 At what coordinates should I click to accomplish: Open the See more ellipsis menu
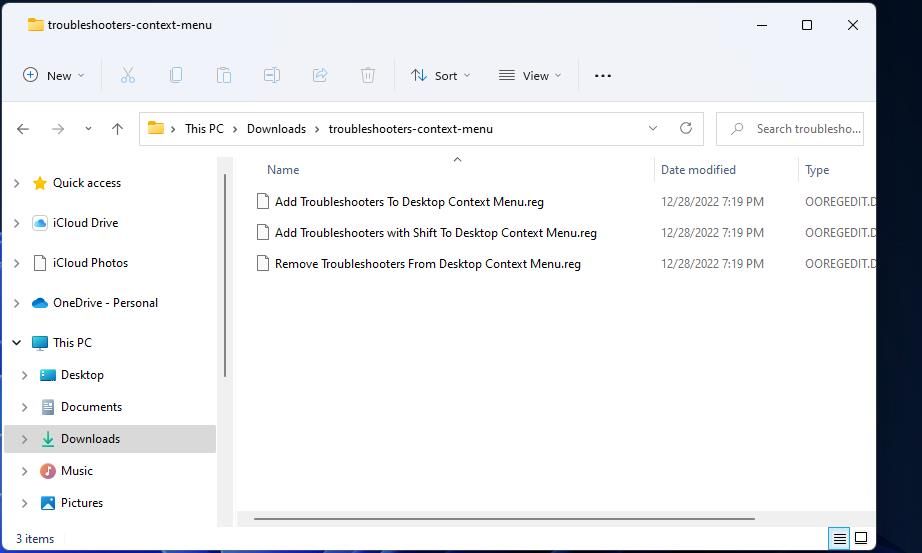[x=603, y=76]
